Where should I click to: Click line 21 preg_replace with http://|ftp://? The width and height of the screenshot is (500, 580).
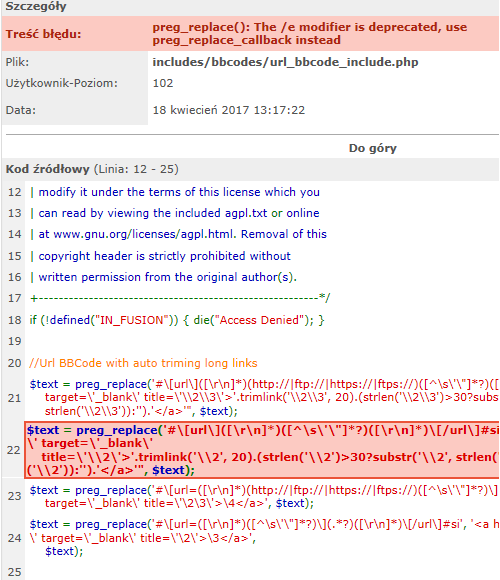(x=264, y=398)
